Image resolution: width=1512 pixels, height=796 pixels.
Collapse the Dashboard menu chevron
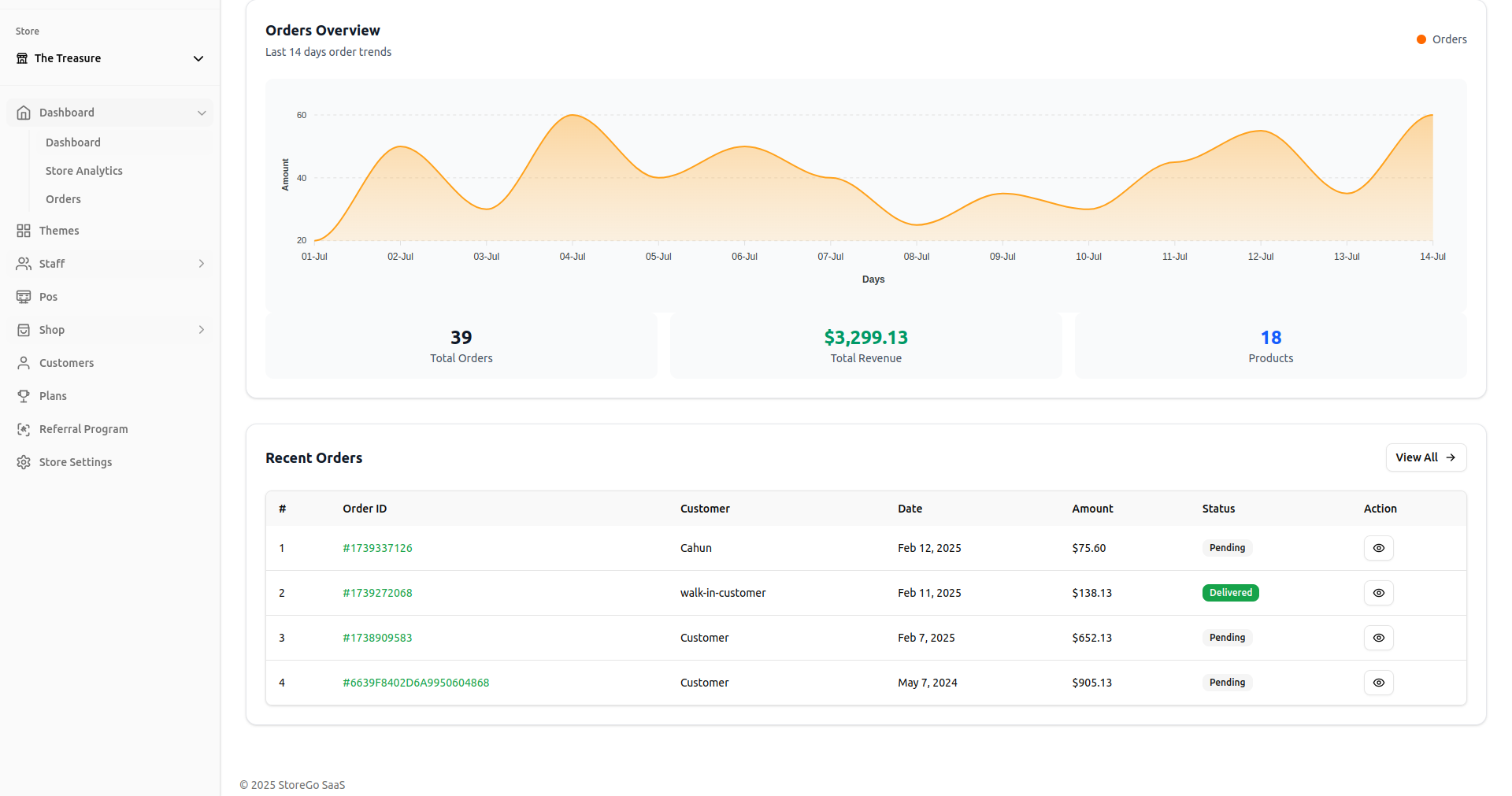point(202,113)
